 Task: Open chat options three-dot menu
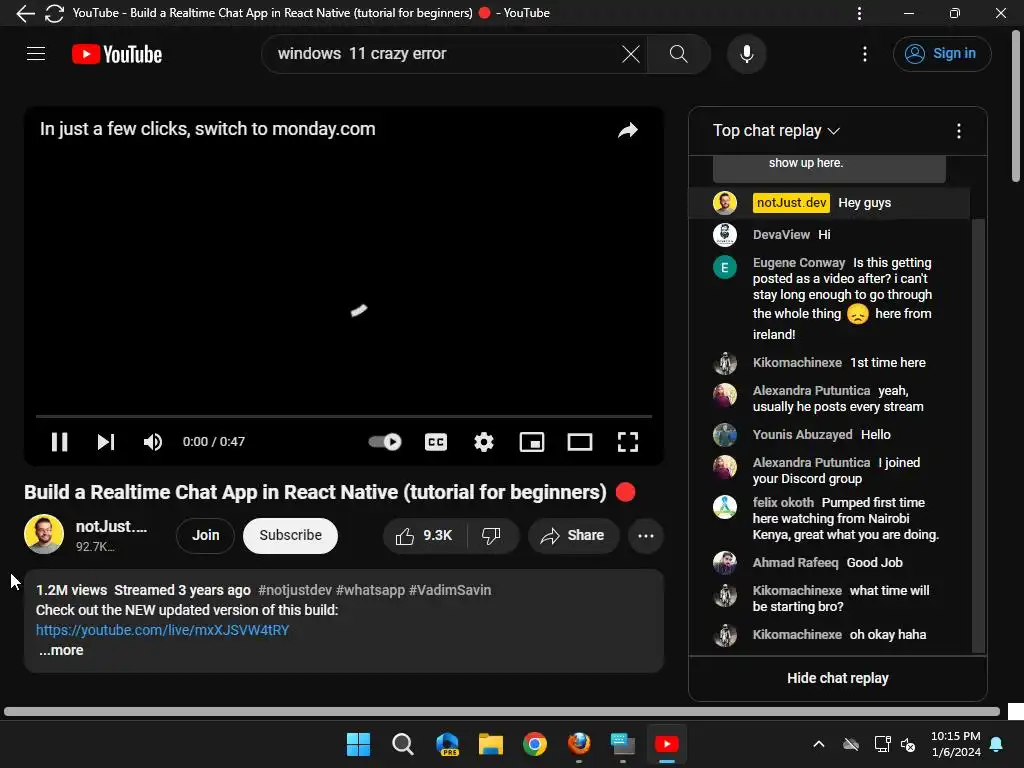coord(958,131)
